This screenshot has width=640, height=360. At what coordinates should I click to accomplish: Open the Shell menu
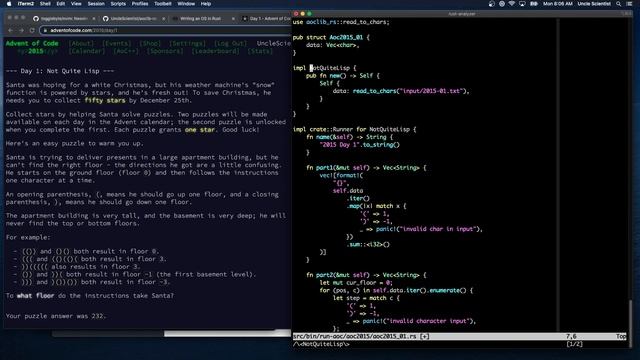[x=45, y=4]
